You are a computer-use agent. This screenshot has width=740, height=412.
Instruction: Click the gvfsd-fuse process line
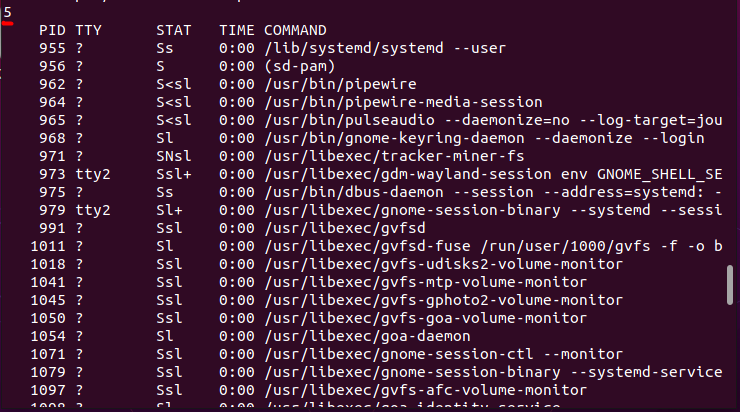(x=493, y=246)
